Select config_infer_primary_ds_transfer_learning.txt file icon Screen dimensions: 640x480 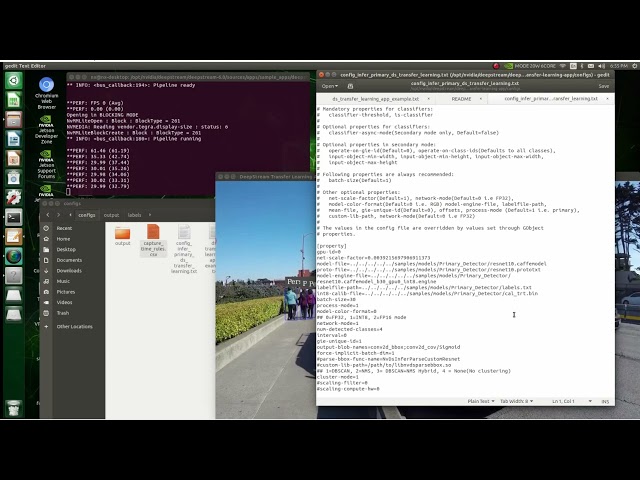pos(184,249)
